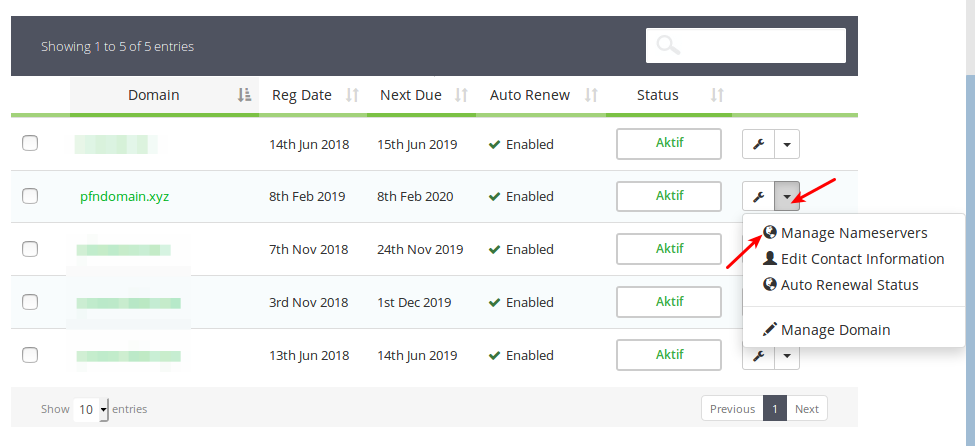Click the Reg Date column header
975x446 pixels.
pos(313,96)
